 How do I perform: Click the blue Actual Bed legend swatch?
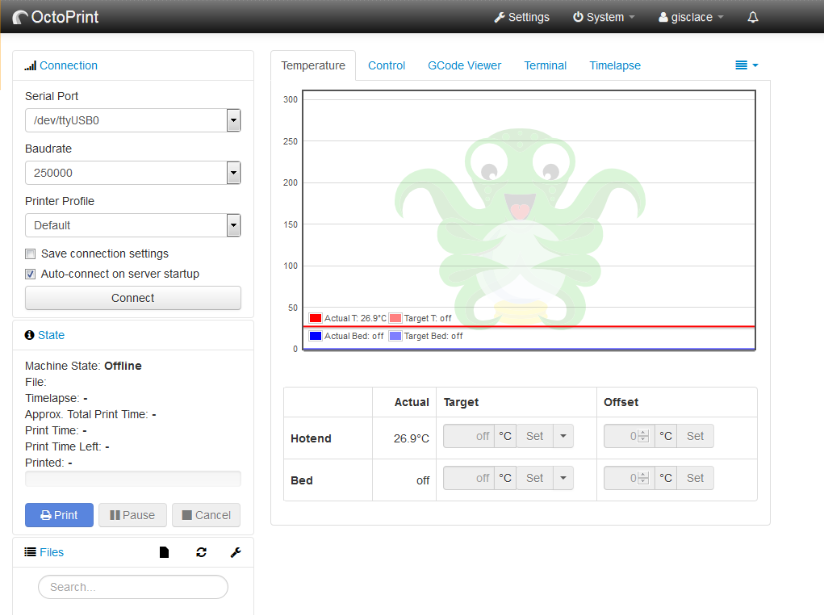(315, 336)
